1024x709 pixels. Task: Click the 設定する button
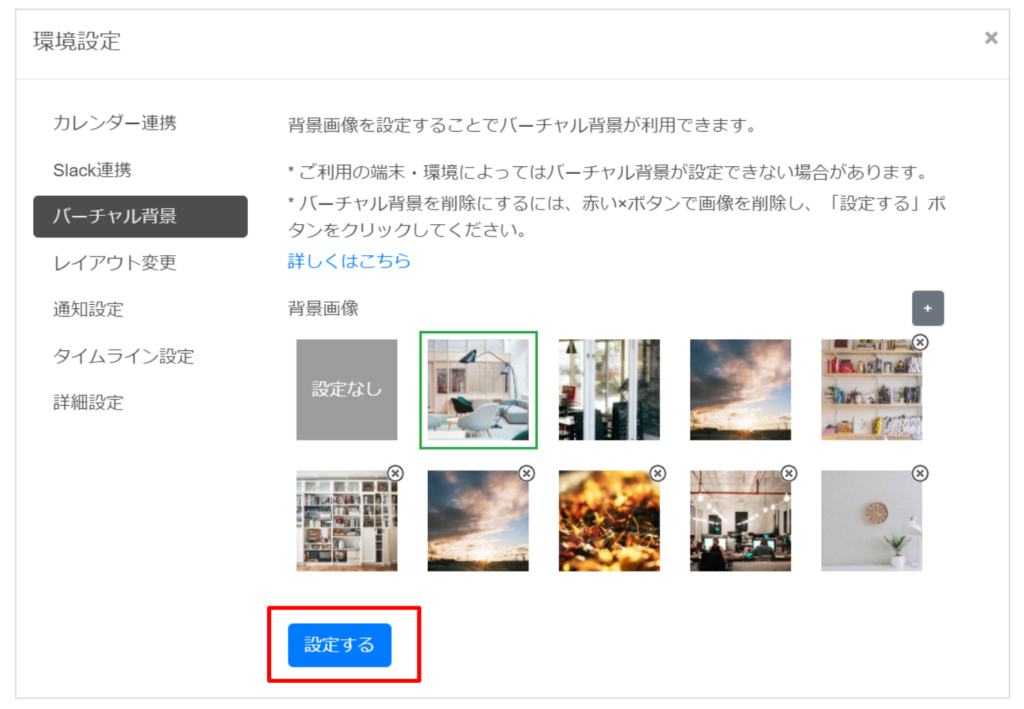point(340,645)
